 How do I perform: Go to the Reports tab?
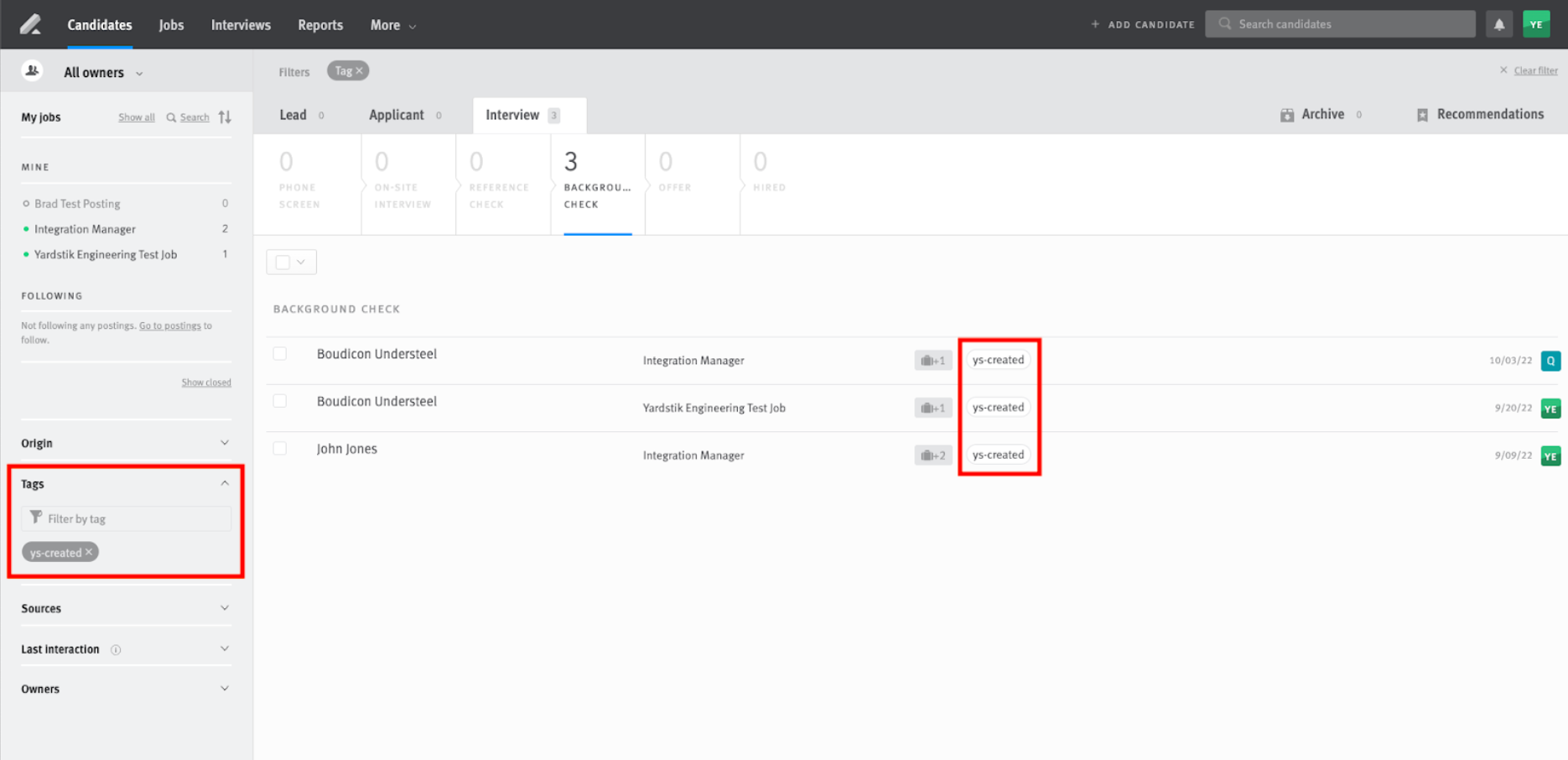coord(320,25)
